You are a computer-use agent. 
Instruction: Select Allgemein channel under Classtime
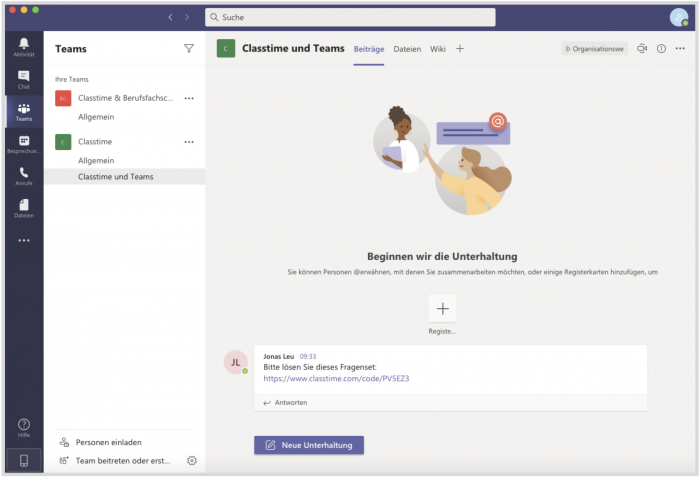coord(96,161)
